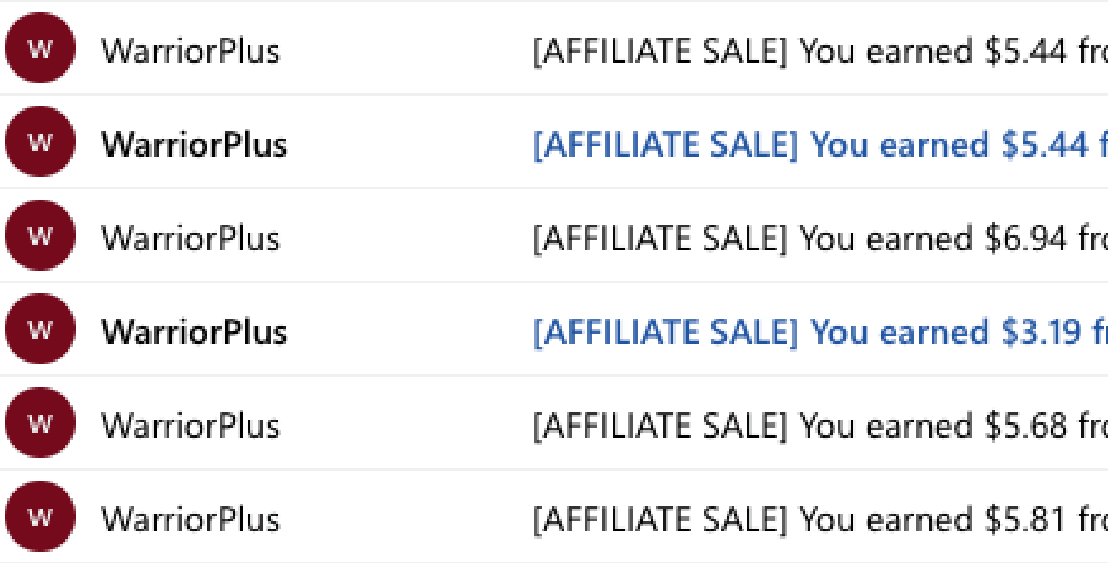Click the W avatar for the $6.94 email
Image resolution: width=1108 pixels, height=563 pixels.
tap(40, 235)
